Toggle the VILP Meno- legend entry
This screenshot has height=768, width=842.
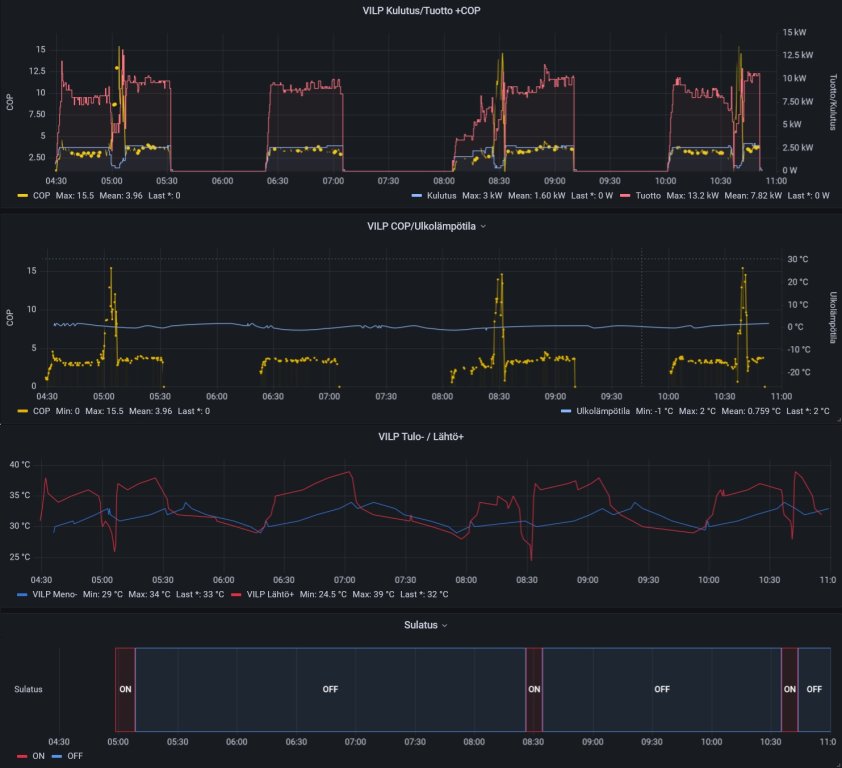click(x=55, y=594)
